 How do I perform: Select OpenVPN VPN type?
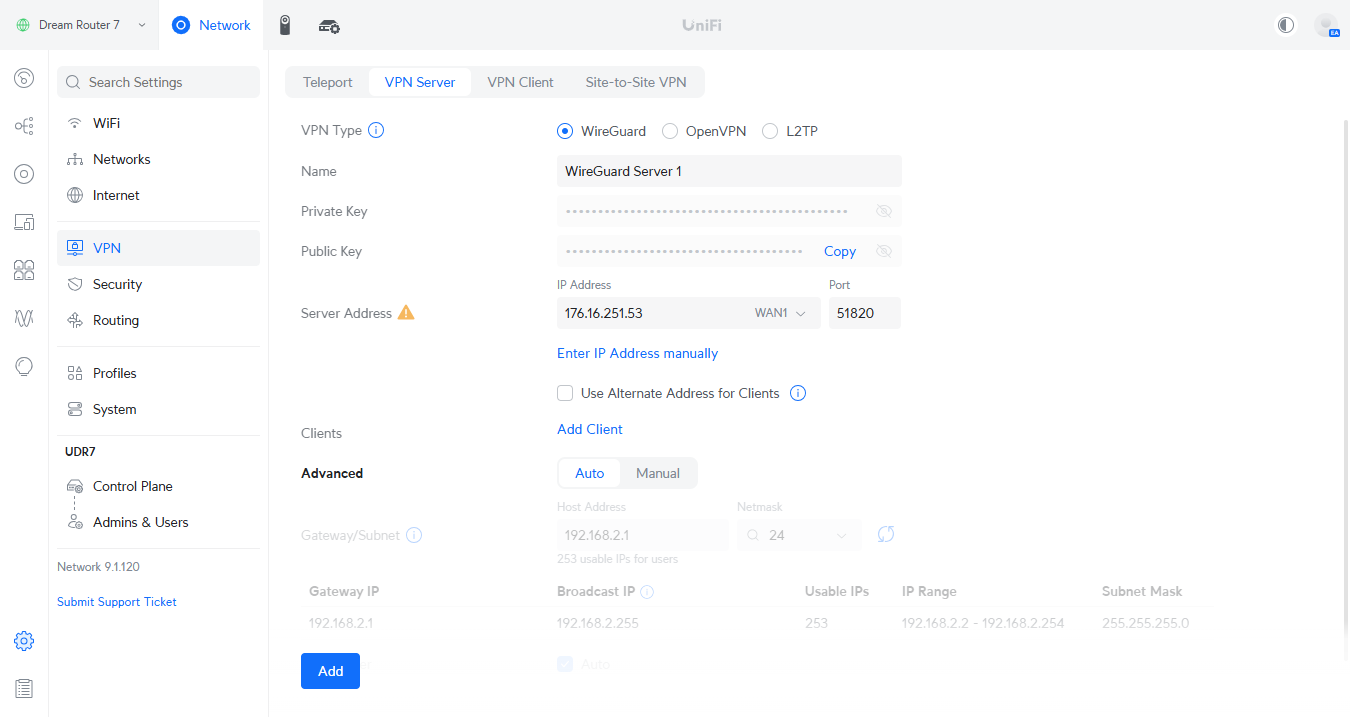tap(670, 131)
